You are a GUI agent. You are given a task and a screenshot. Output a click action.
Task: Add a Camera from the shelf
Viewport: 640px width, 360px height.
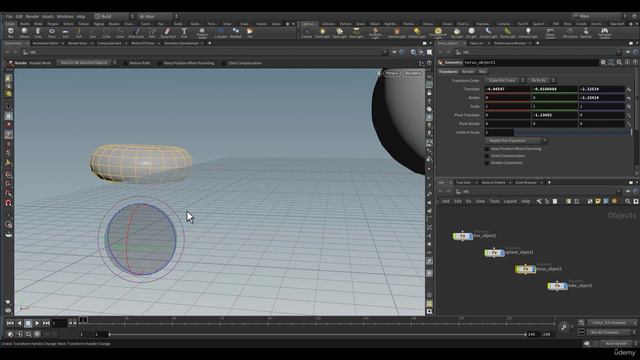click(307, 33)
